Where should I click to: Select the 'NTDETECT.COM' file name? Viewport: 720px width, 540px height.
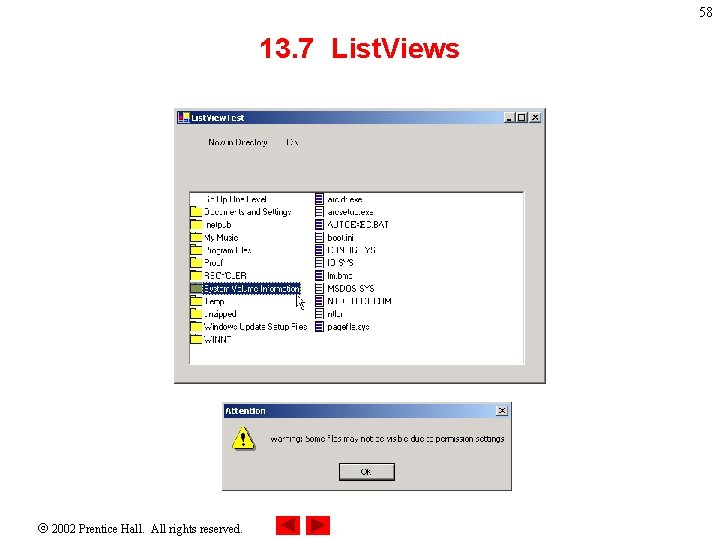(x=359, y=301)
